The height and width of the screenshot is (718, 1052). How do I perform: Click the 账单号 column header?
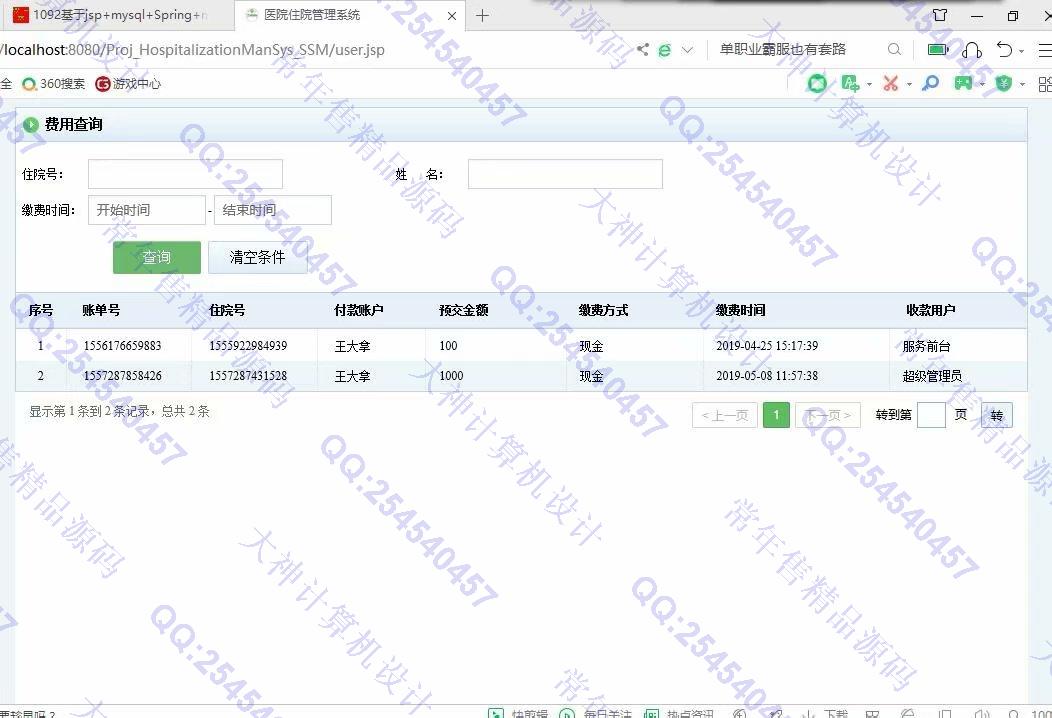[101, 310]
